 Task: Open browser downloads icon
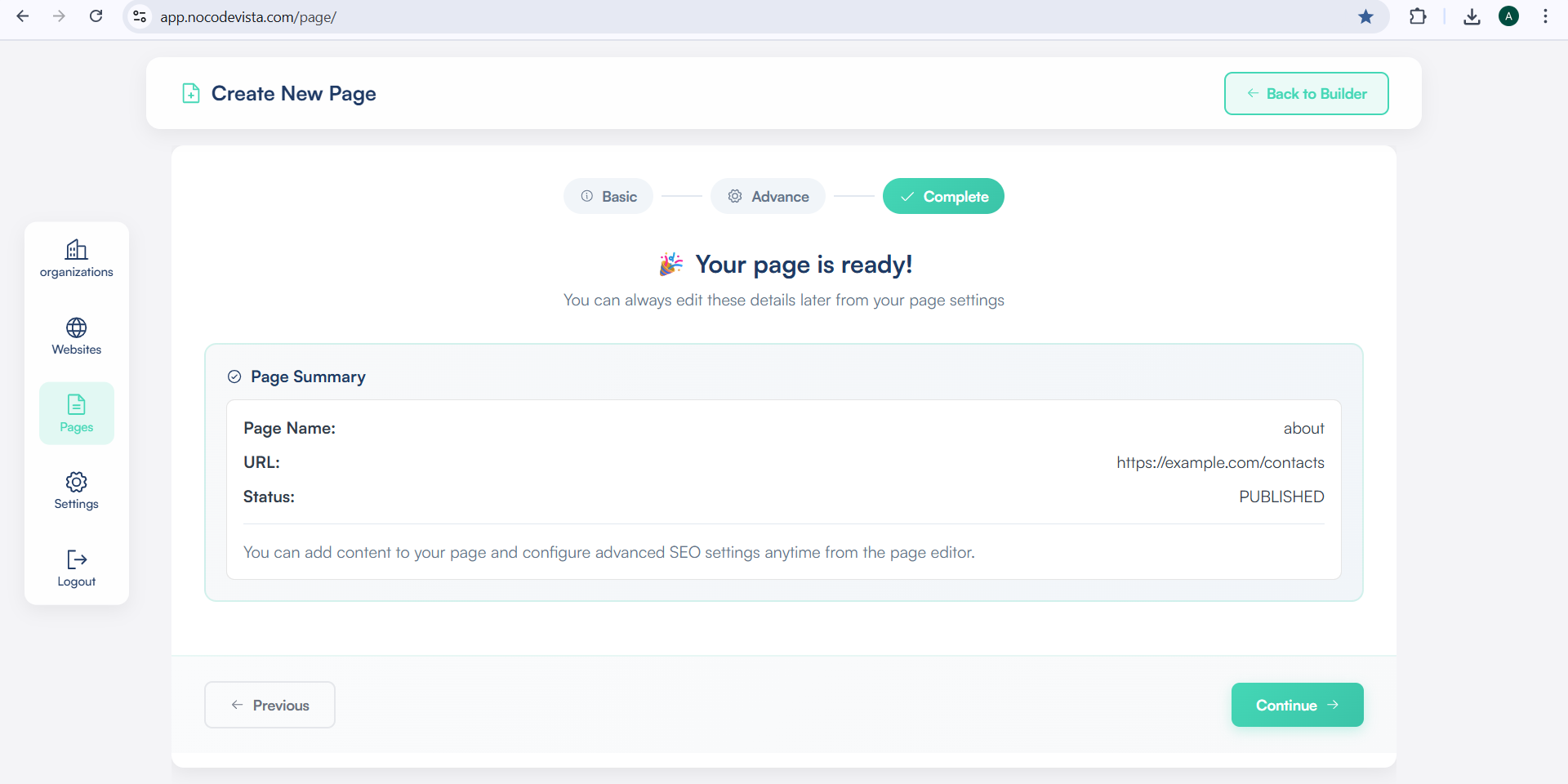(1472, 16)
